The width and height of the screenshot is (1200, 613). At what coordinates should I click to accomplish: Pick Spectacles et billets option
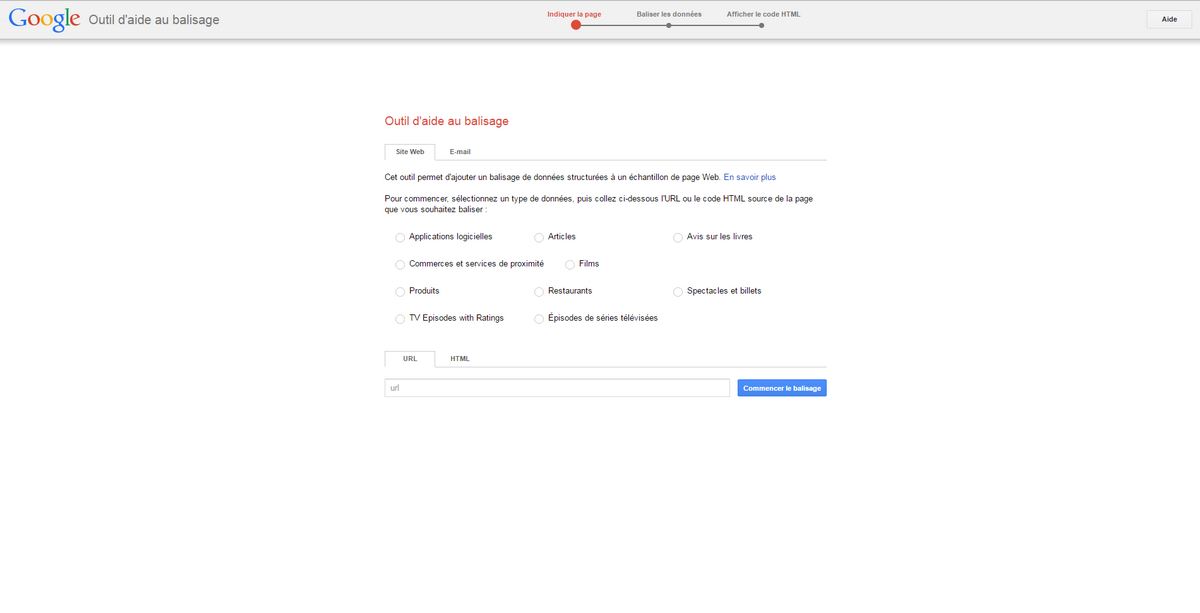(x=678, y=292)
